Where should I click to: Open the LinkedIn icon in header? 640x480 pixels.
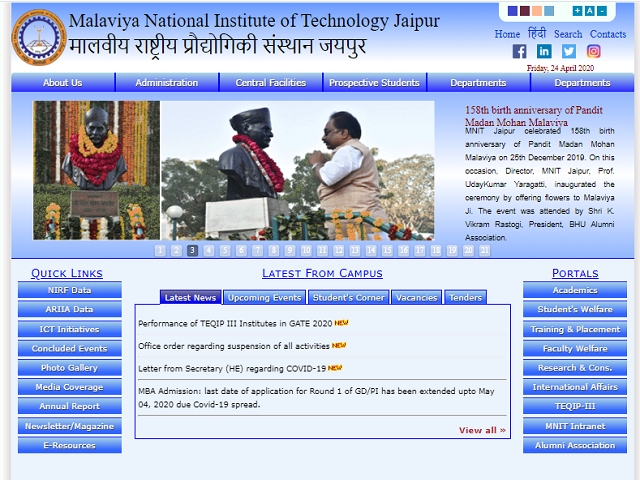point(544,51)
